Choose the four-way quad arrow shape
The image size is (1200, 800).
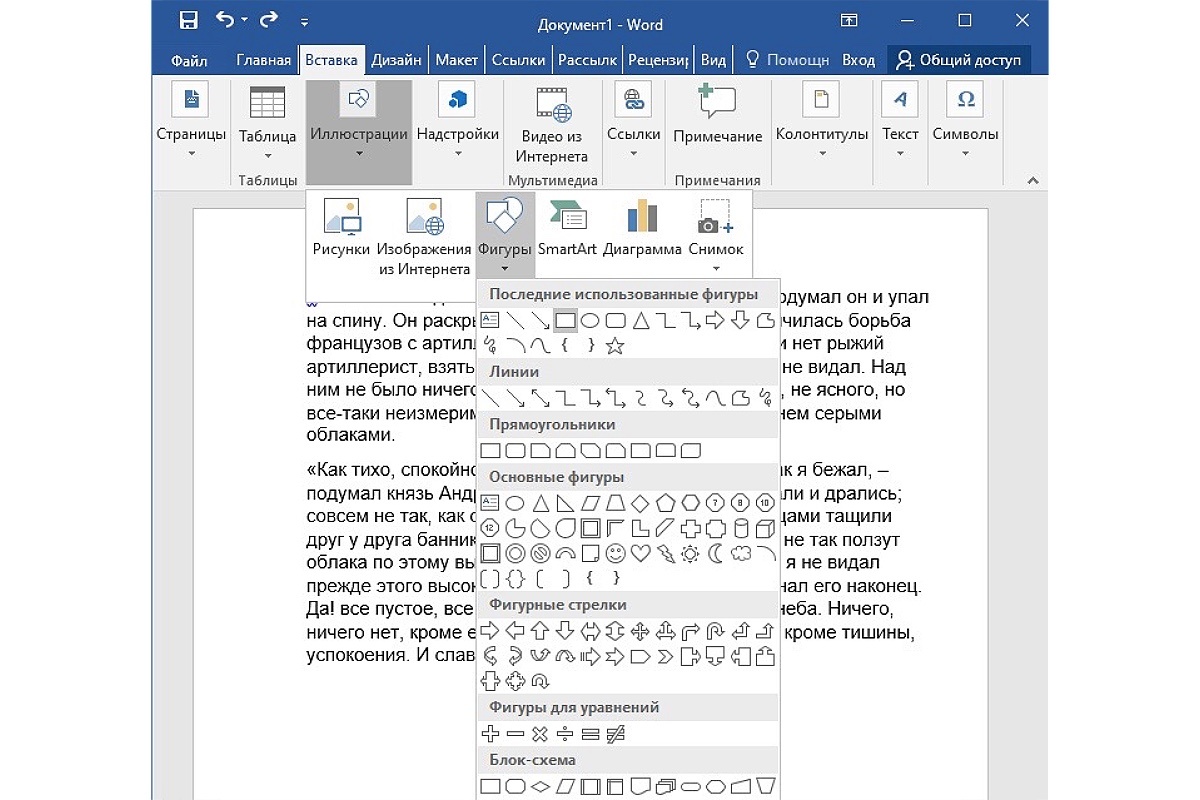coord(640,631)
